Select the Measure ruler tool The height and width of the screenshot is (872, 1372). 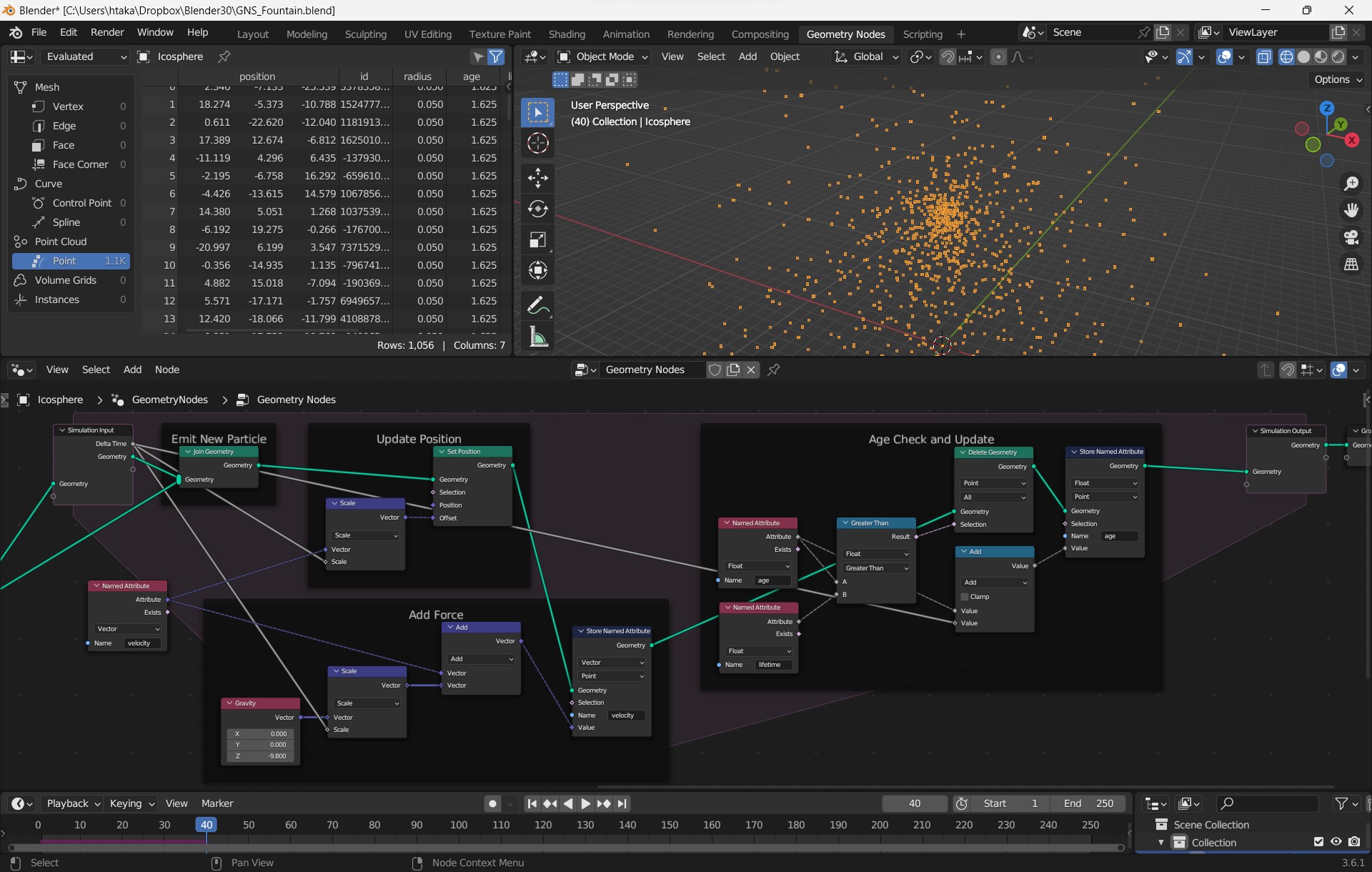tap(538, 337)
